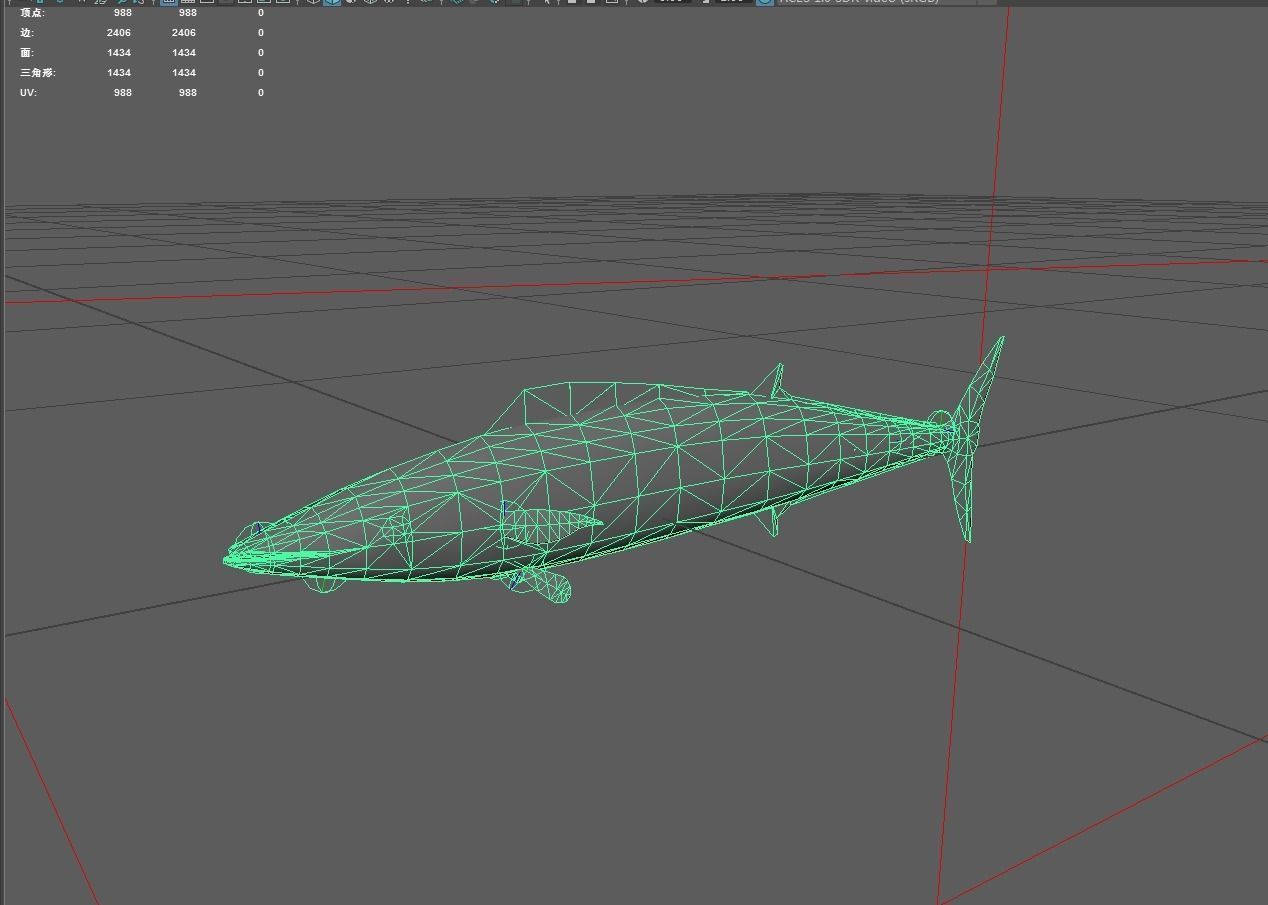Click the 0 value in the 顶点 row
Screen dimensions: 1268x905
[x=261, y=13]
